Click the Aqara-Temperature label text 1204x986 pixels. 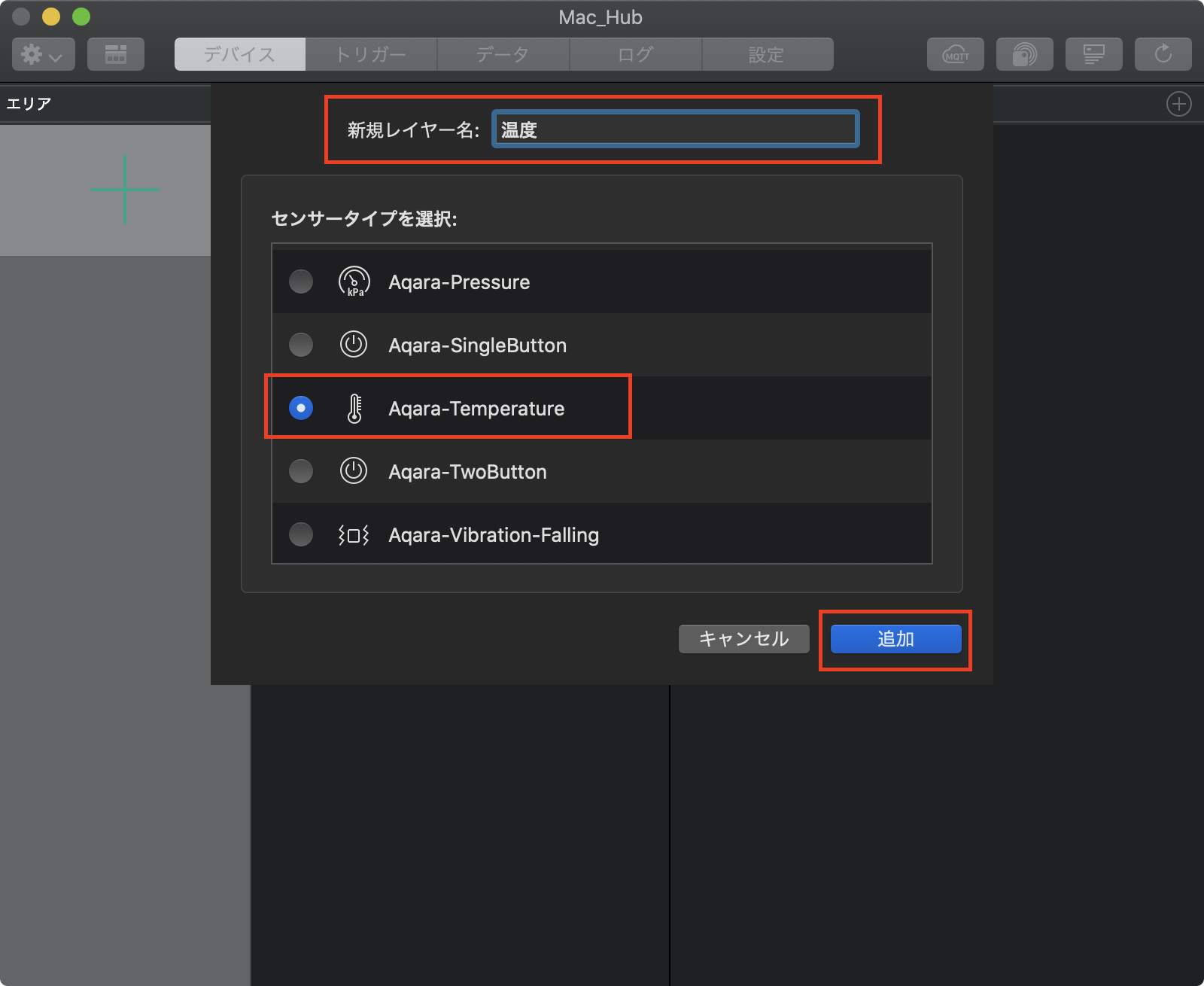476,409
